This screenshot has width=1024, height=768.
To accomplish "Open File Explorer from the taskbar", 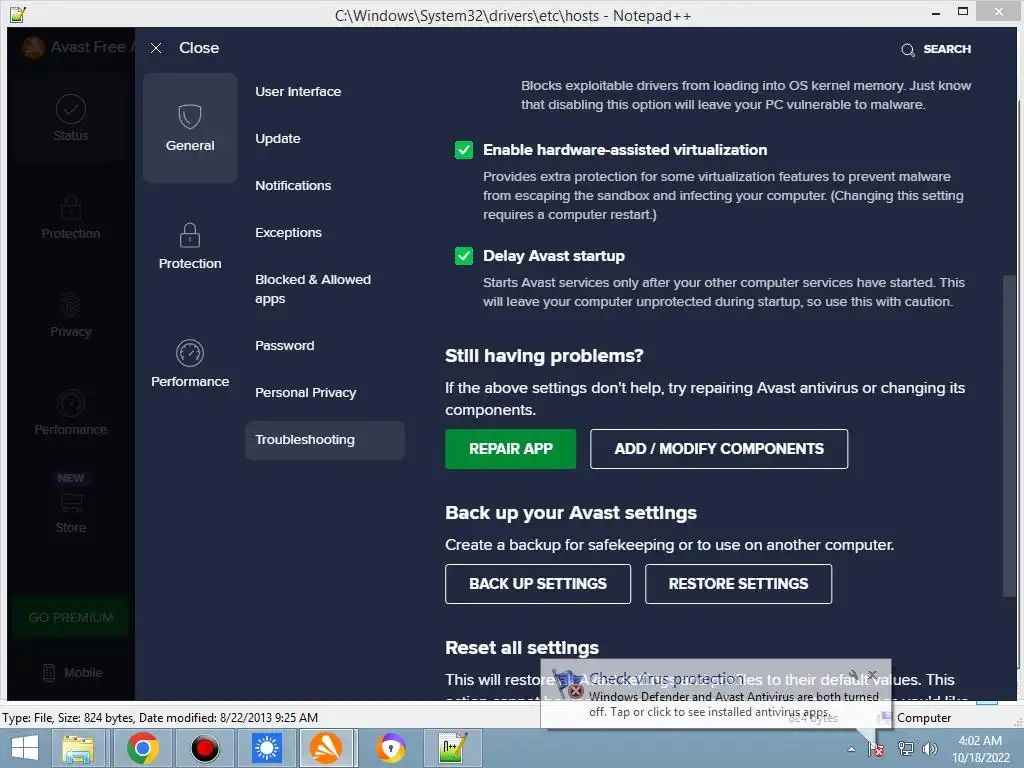I will pos(78,748).
